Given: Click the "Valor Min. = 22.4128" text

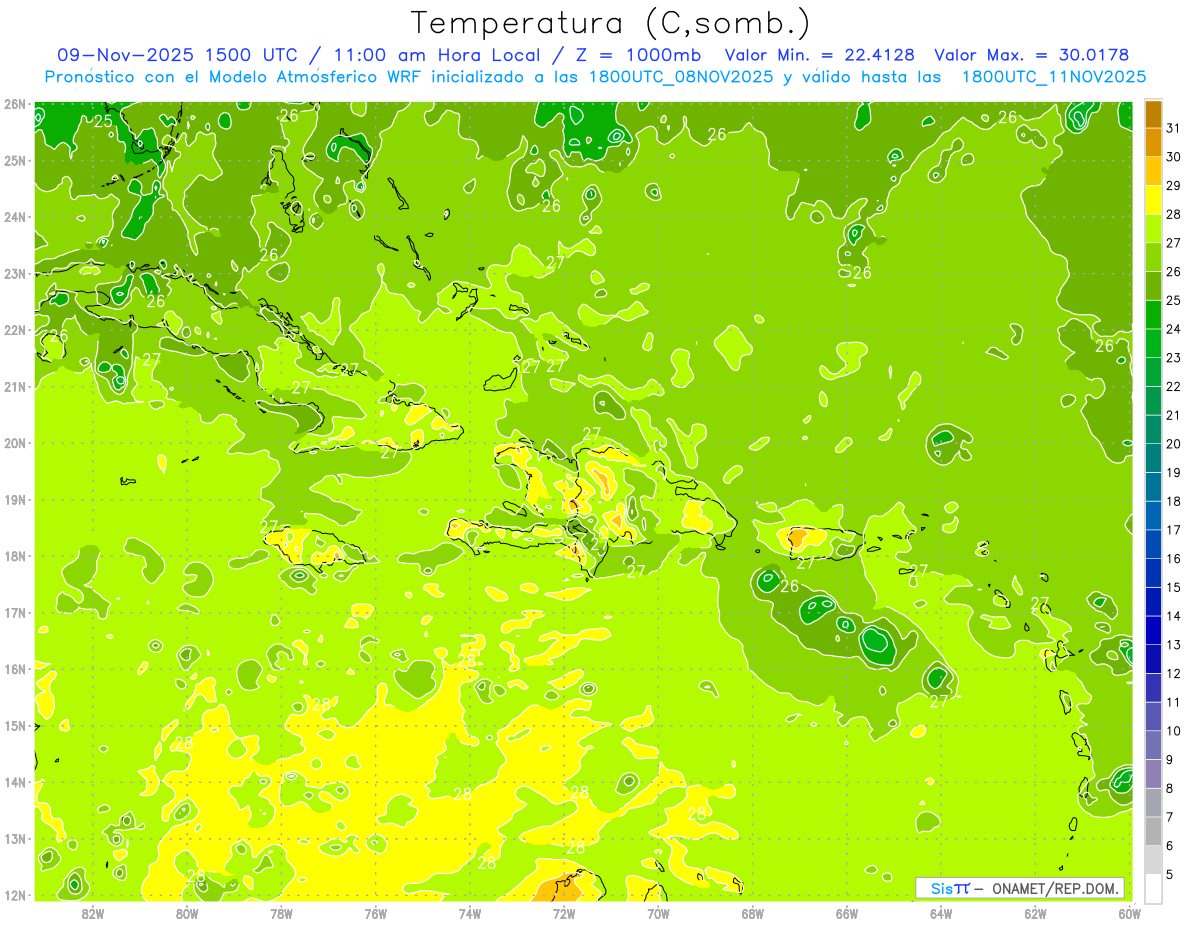Looking at the screenshot, I should (818, 55).
